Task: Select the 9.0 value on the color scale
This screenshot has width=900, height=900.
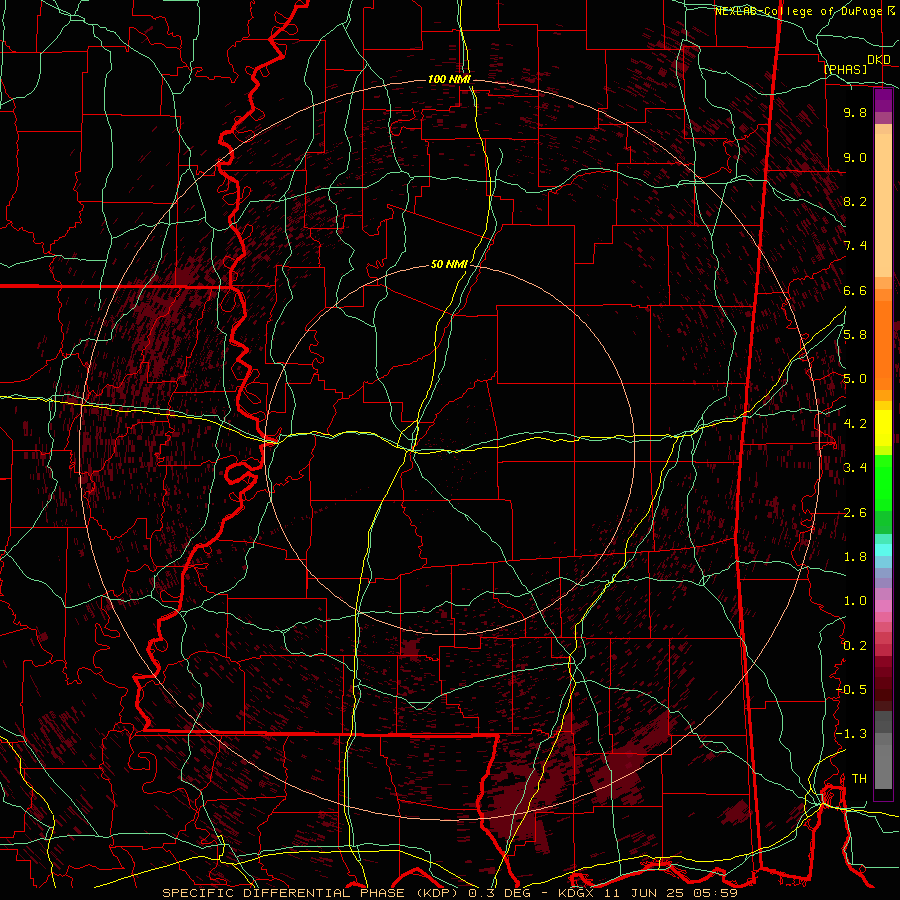Action: 855,157
